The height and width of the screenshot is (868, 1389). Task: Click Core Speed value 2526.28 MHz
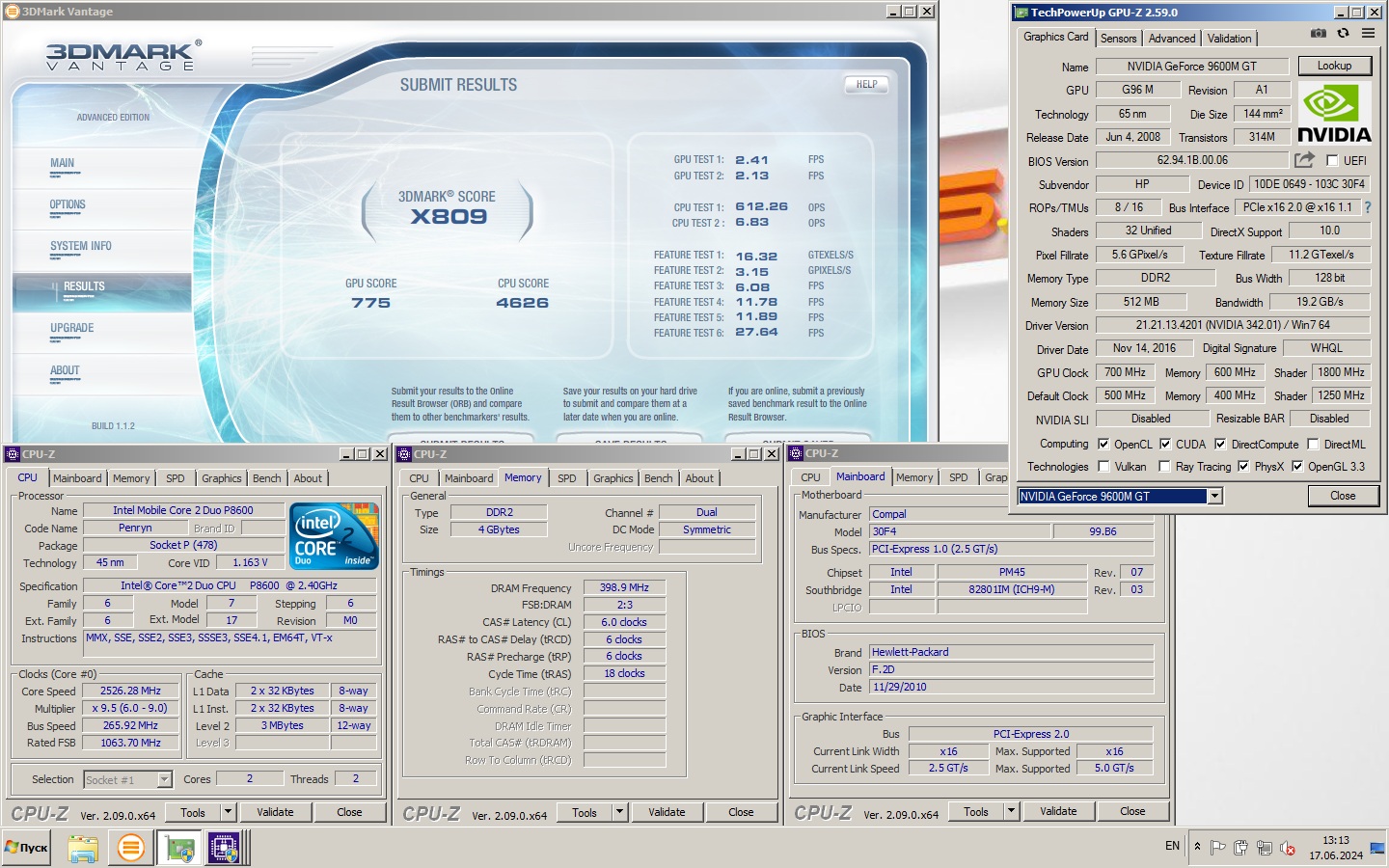click(x=131, y=691)
